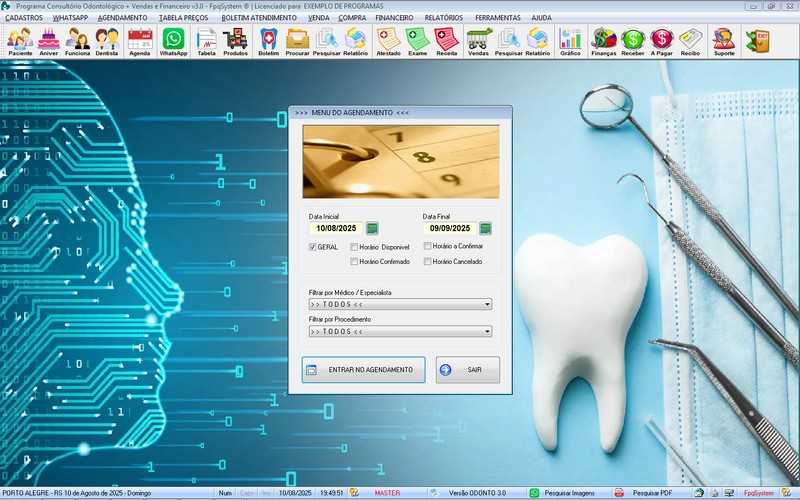Screen dimensions: 800x500
Task: Open the Receita prescription icon
Action: pos(447,40)
